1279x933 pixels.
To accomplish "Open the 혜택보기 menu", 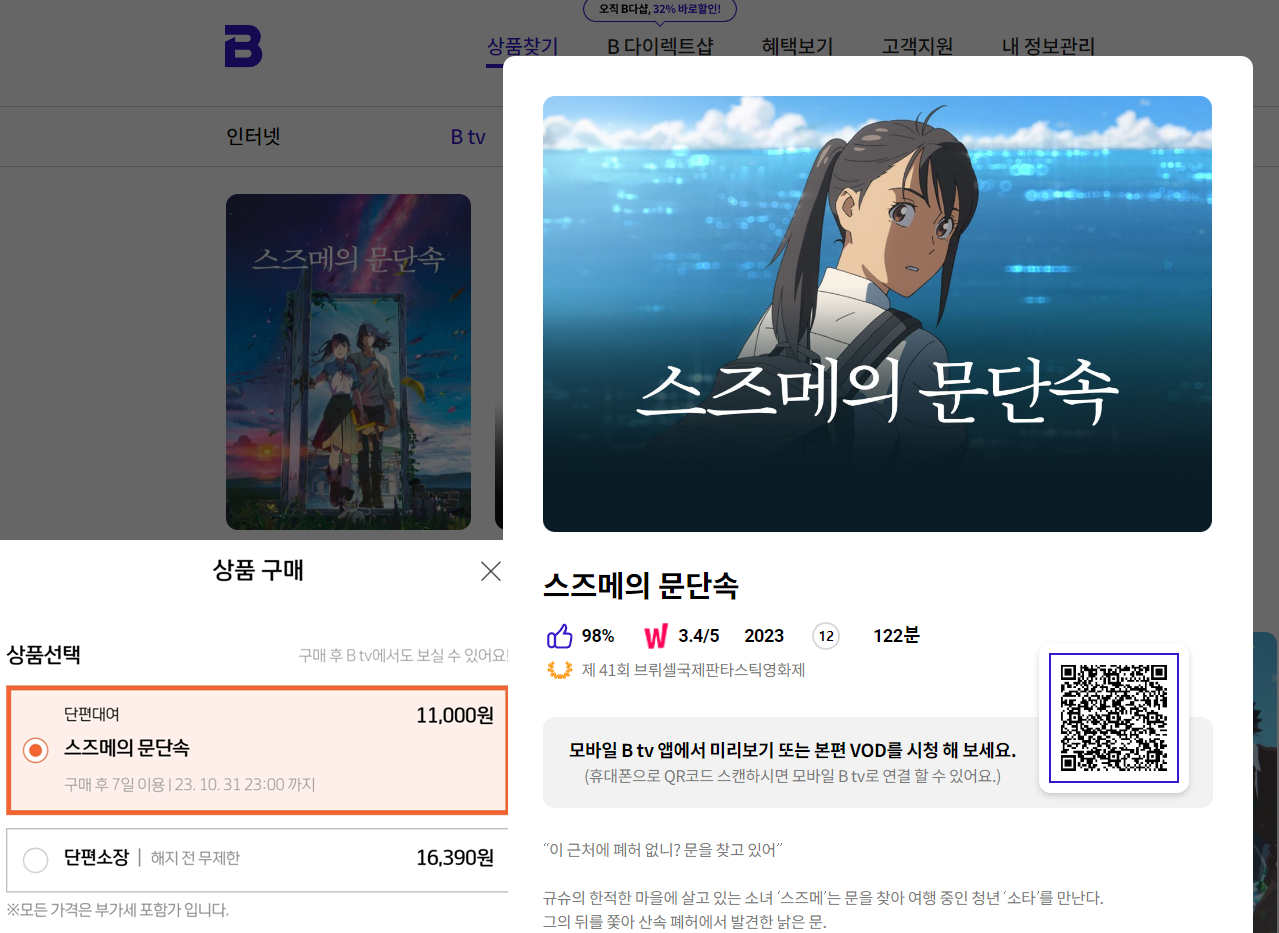I will click(x=797, y=46).
